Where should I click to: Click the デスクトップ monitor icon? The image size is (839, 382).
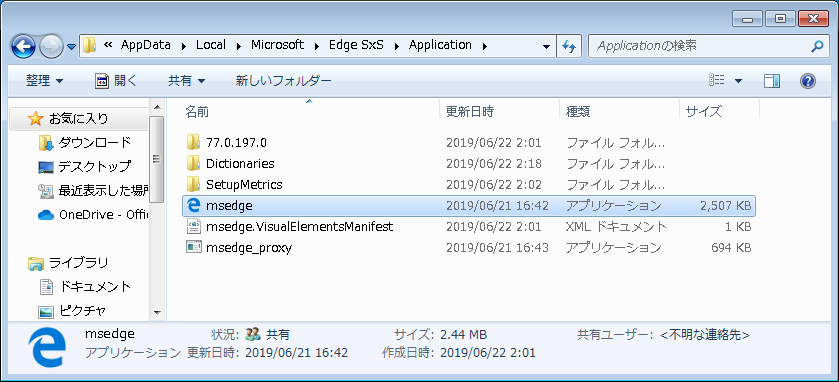pos(46,167)
